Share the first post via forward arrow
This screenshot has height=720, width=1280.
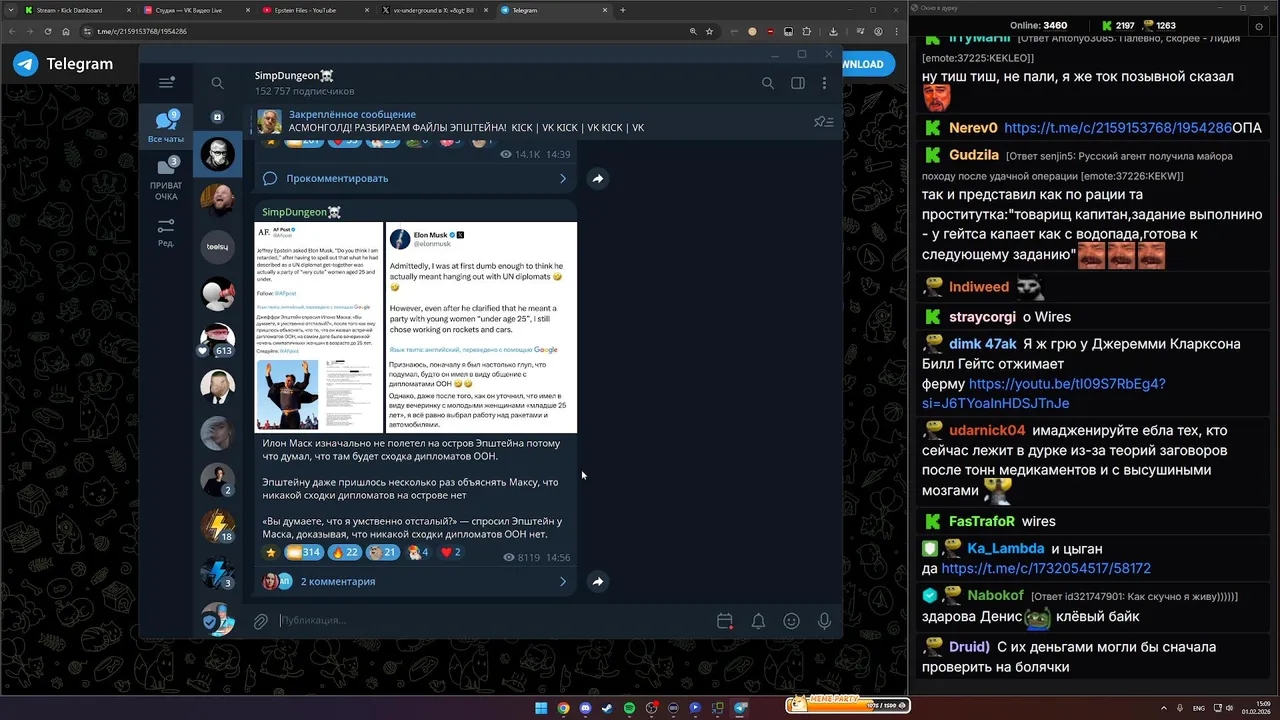coord(597,178)
